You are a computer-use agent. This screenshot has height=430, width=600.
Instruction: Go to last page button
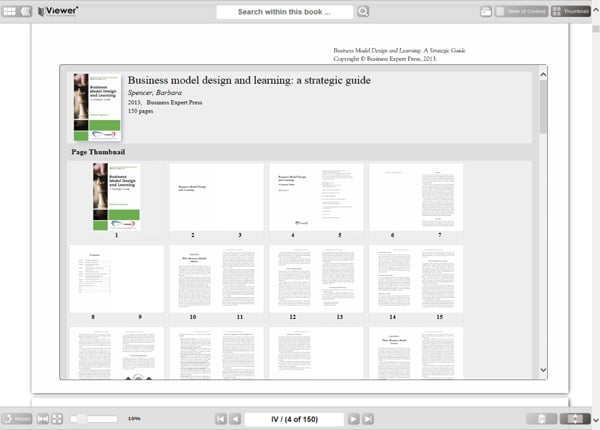(x=368, y=419)
